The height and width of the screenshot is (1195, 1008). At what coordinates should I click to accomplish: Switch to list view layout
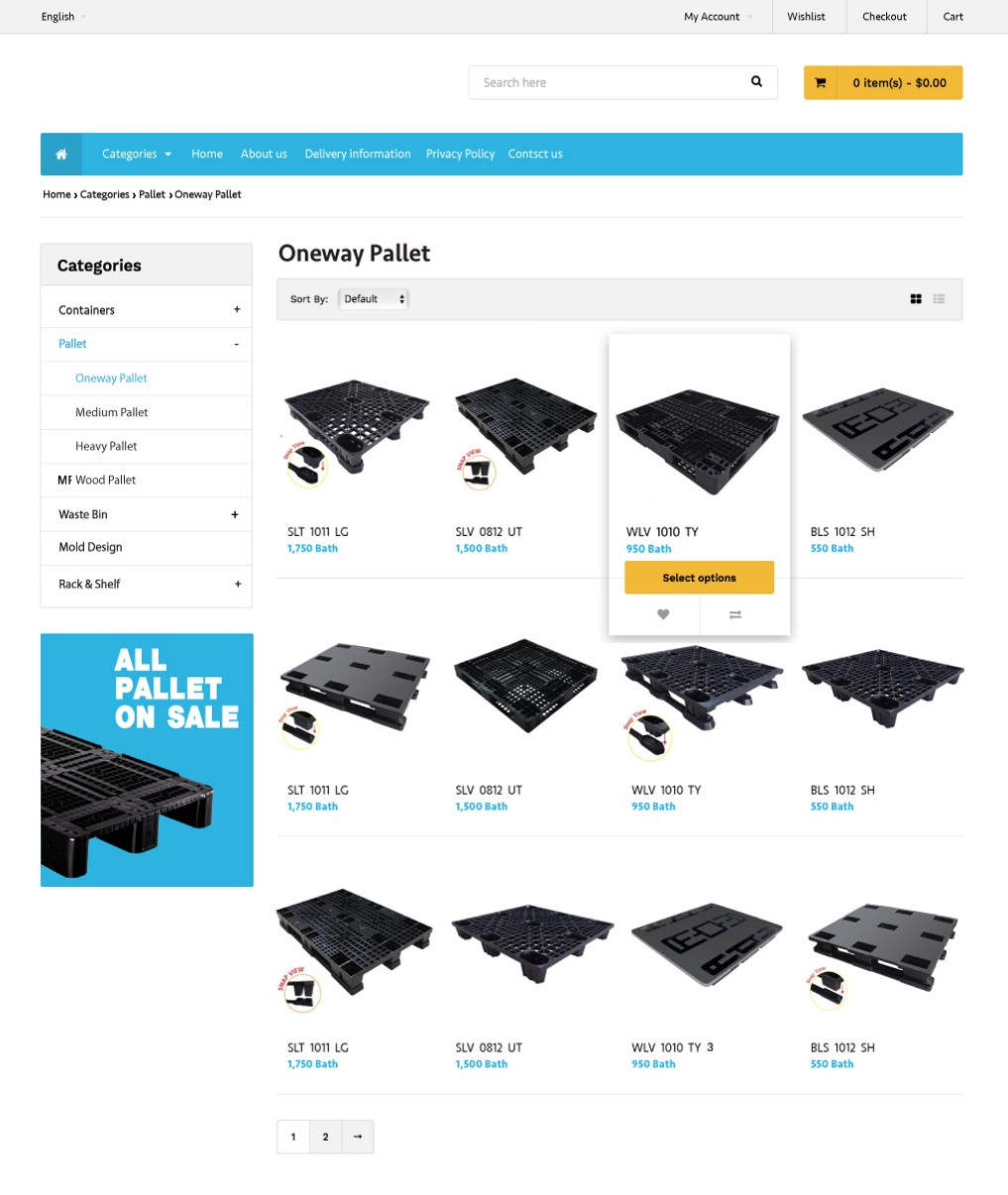(x=939, y=299)
